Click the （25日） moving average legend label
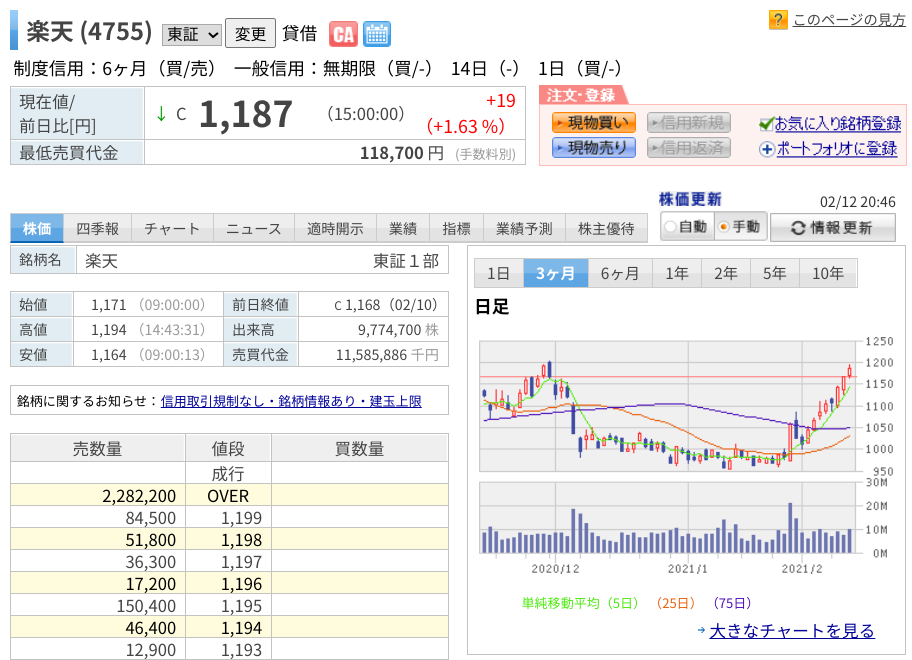912x660 pixels. pyautogui.click(x=675, y=603)
